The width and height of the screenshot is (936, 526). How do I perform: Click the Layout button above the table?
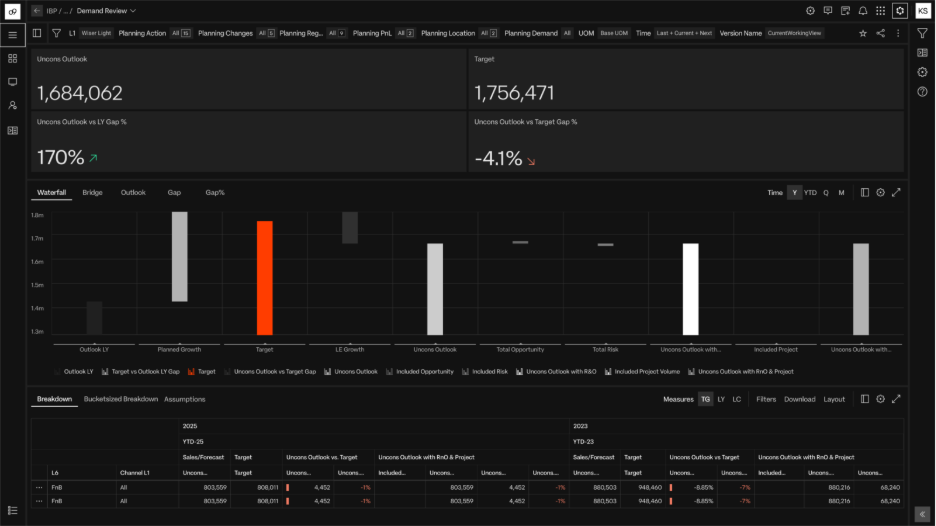[834, 399]
